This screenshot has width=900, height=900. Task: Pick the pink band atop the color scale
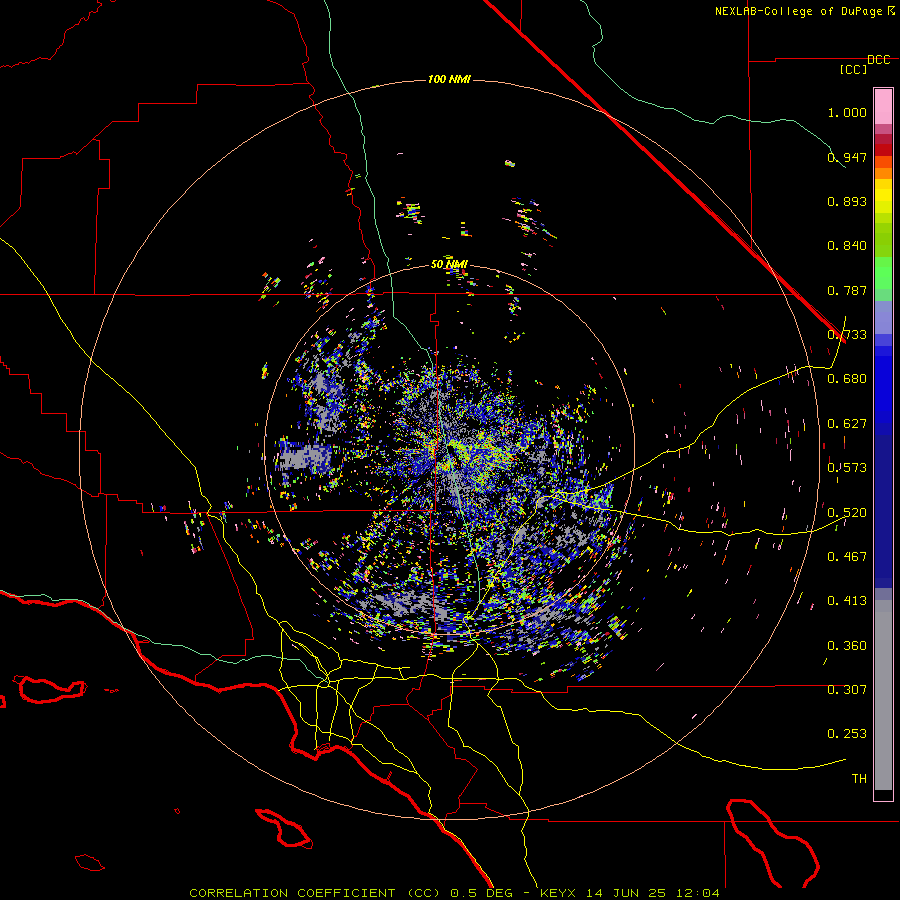point(883,107)
